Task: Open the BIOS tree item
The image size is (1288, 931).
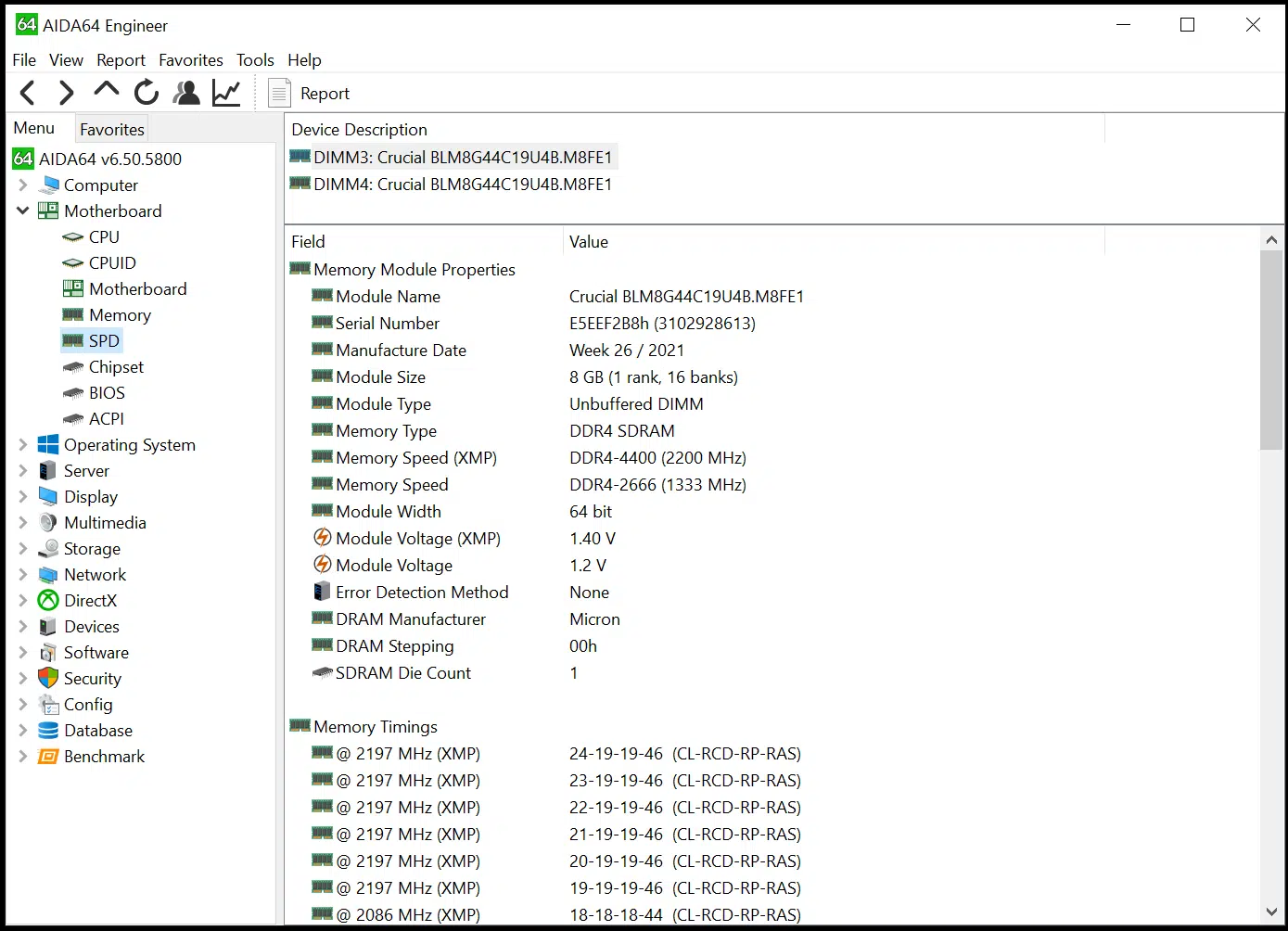Action: pos(107,393)
